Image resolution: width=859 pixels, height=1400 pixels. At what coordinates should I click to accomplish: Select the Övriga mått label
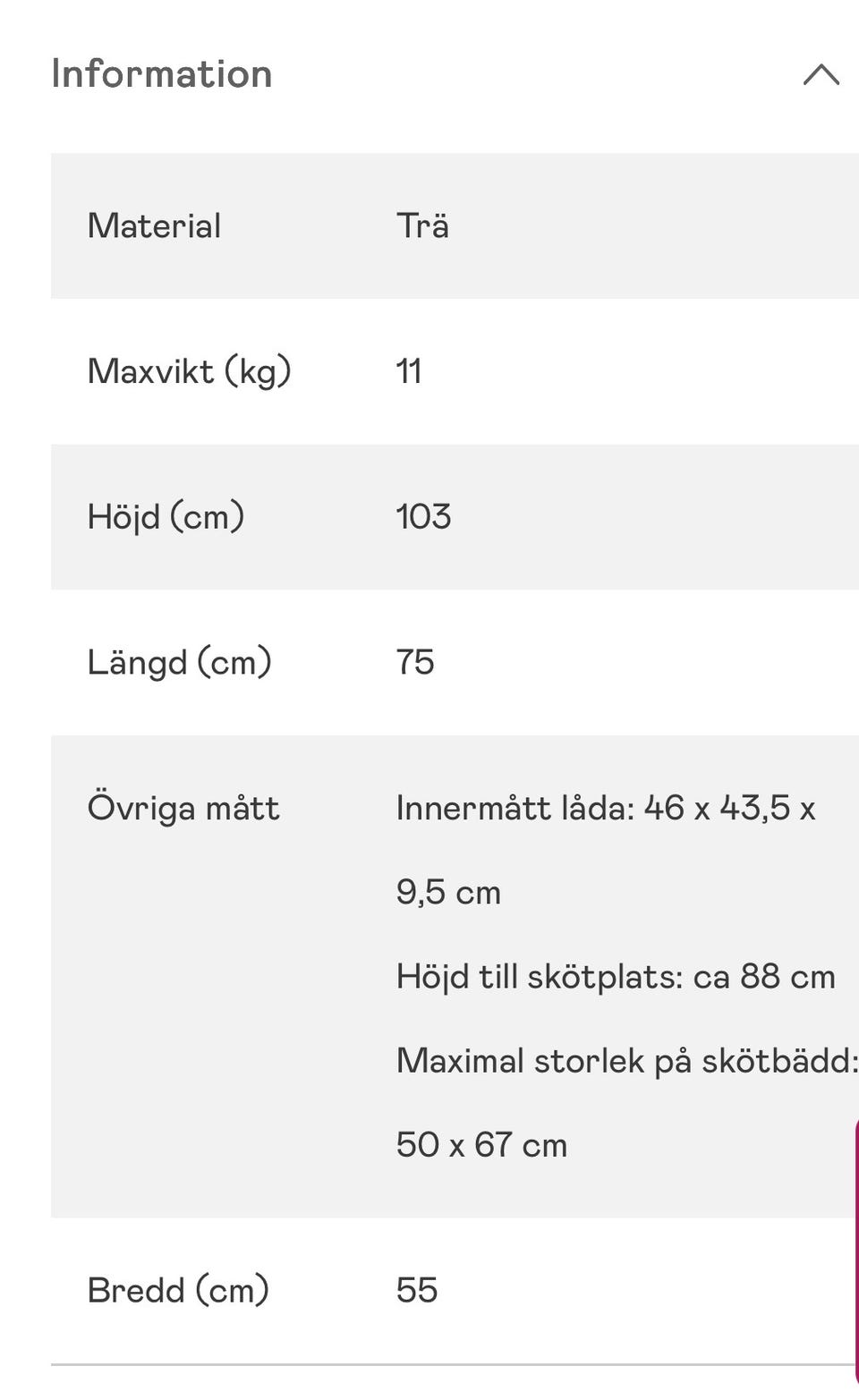click(183, 809)
